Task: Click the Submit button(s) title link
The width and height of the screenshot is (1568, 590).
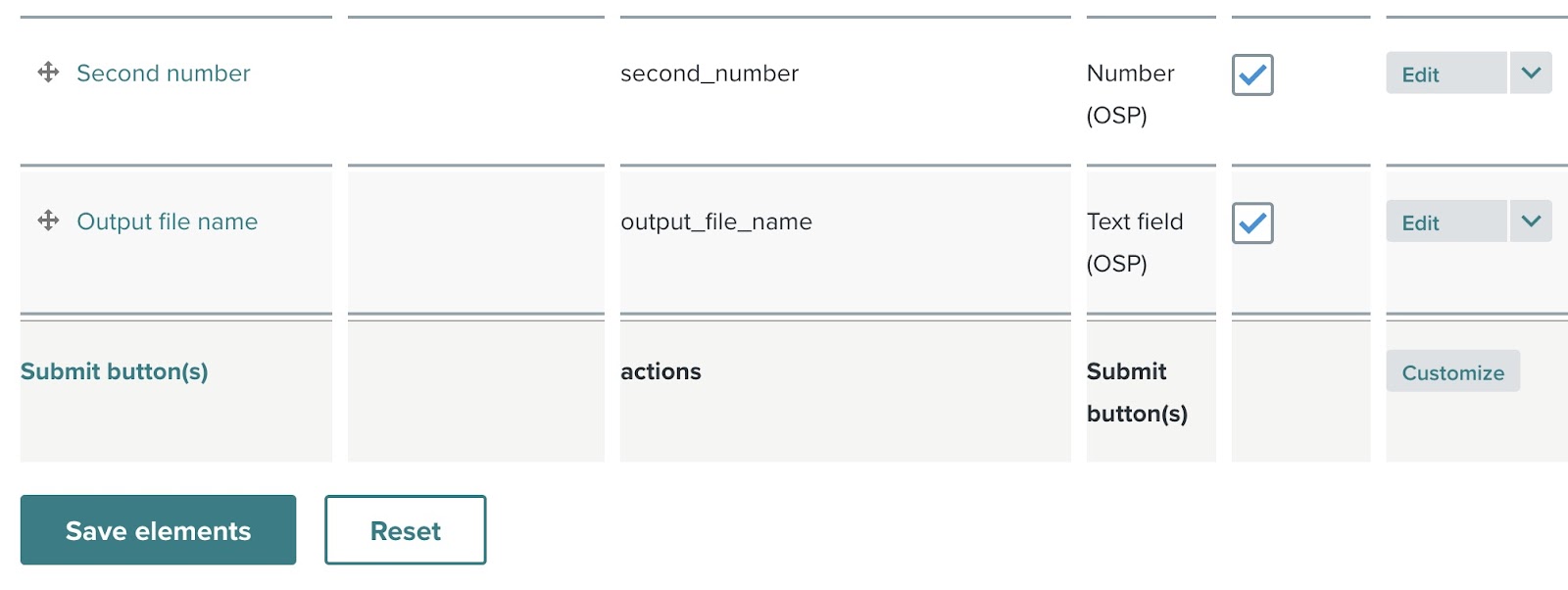Action: pos(114,371)
